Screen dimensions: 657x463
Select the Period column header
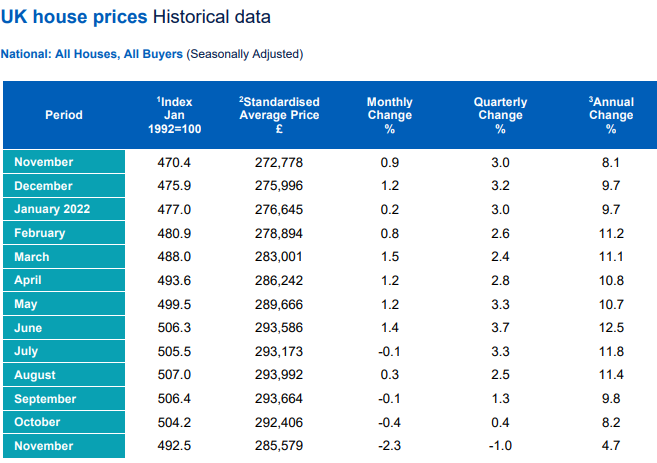[64, 115]
